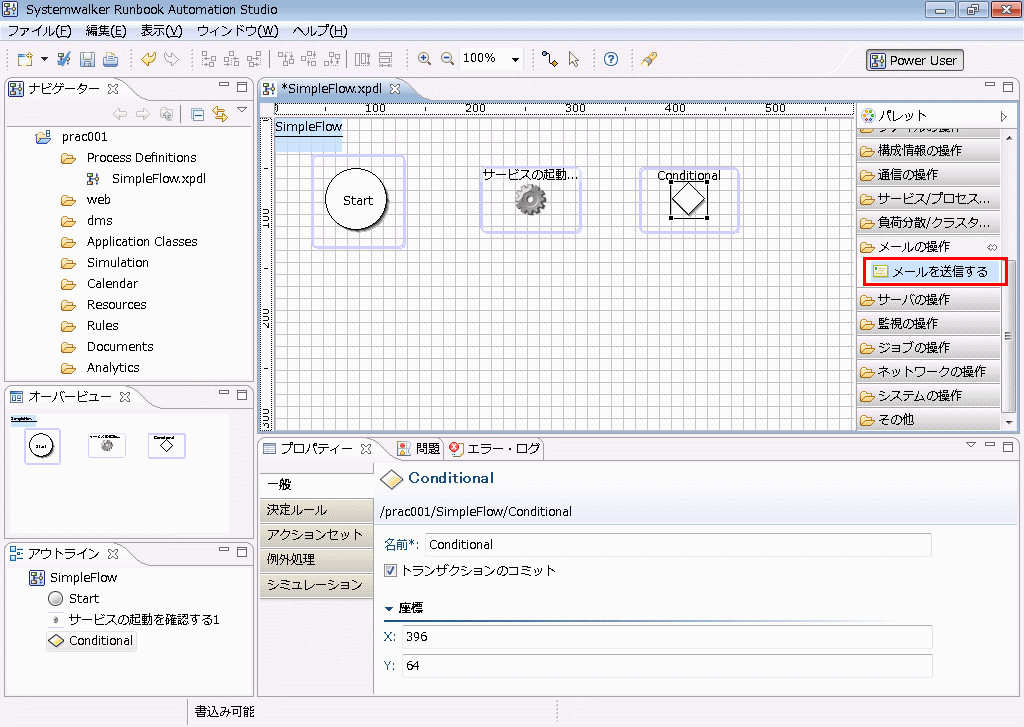
Task: Open the New item dropdown arrow
Action: tap(44, 59)
